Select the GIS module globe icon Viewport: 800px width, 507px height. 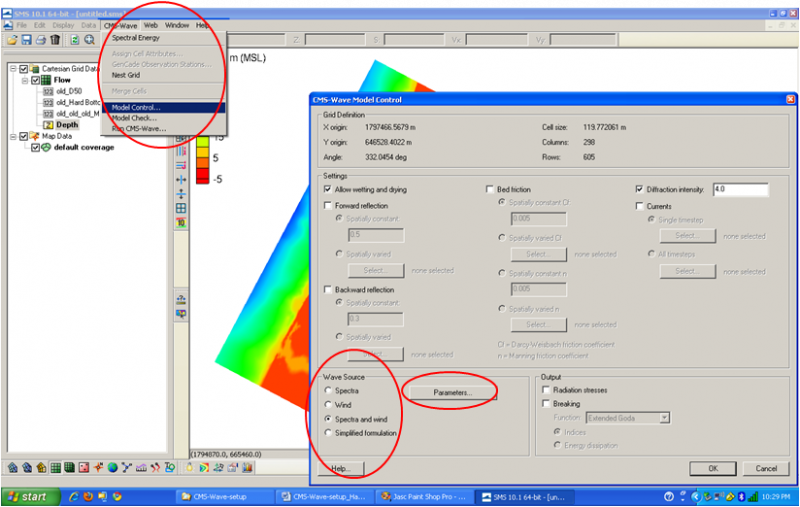112,467
